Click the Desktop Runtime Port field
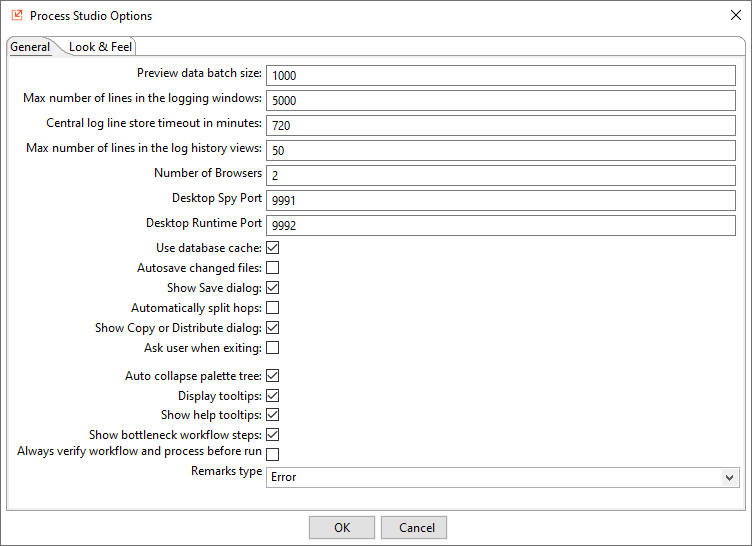This screenshot has height=546, width=752. click(x=502, y=226)
